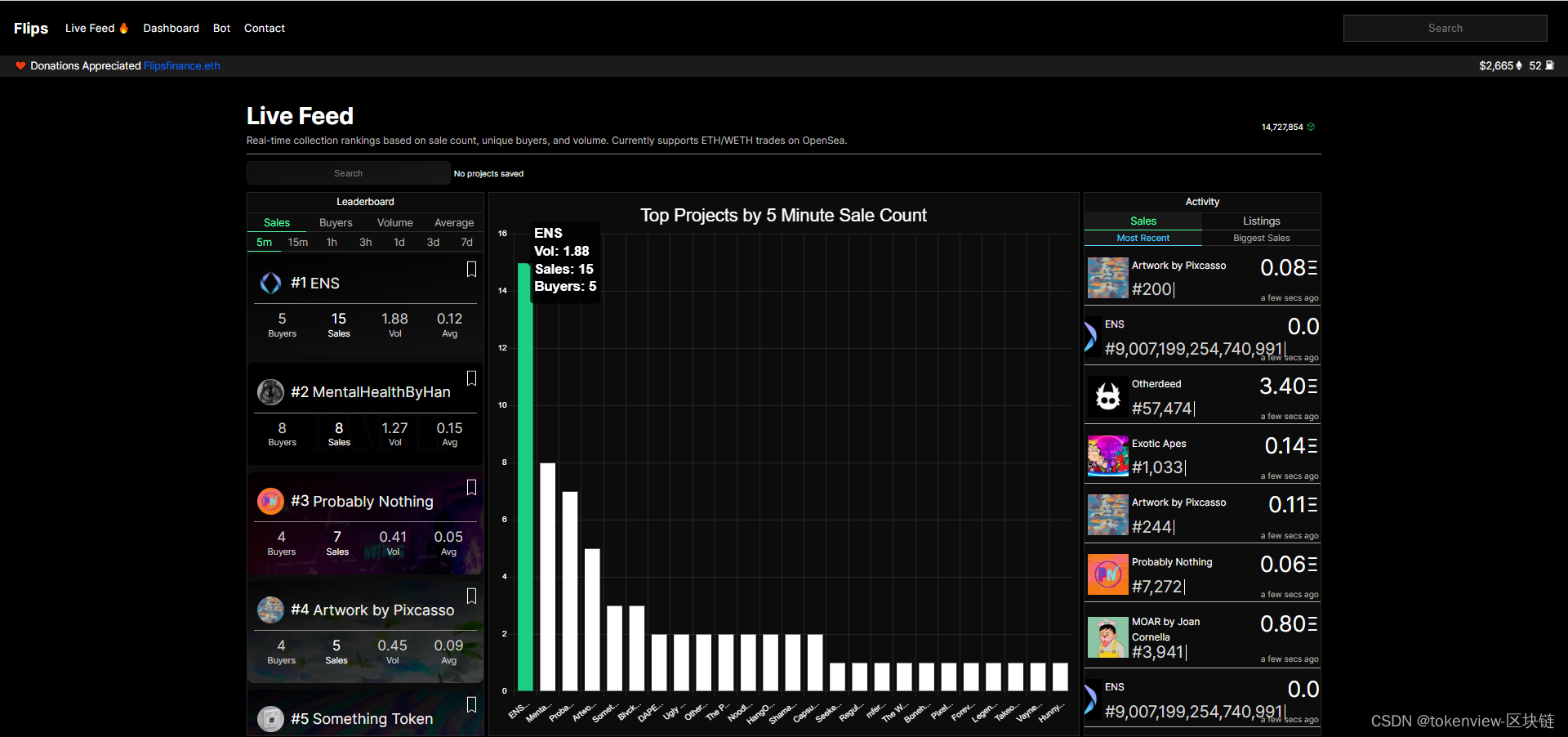
Task: Select the 5m time range
Action: tap(264, 242)
